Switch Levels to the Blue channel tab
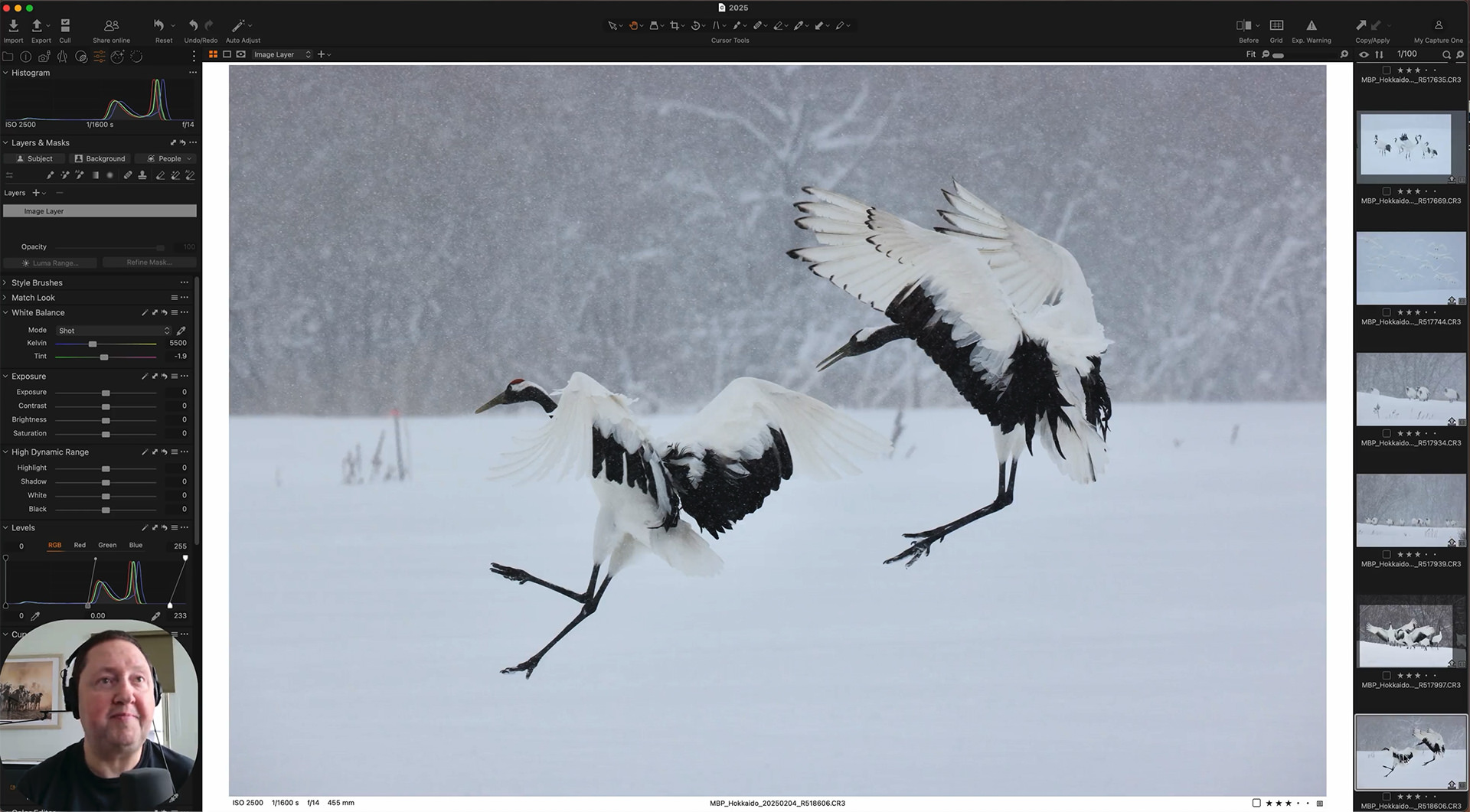 (136, 545)
